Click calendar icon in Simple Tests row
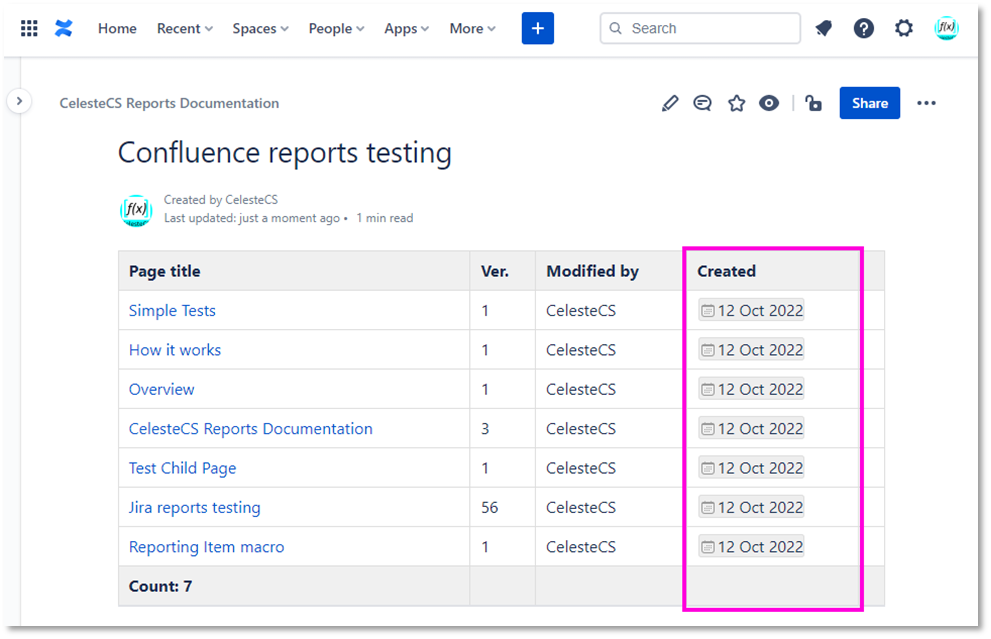The height and width of the screenshot is (639, 991). point(708,311)
